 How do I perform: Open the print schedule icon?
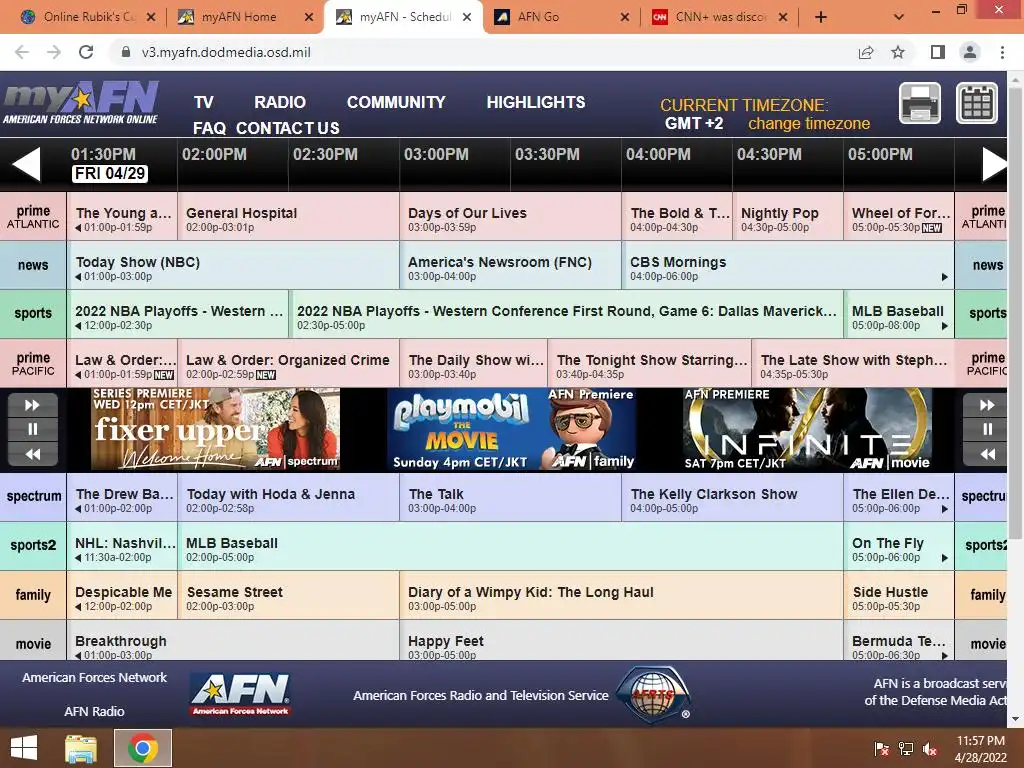(x=920, y=103)
